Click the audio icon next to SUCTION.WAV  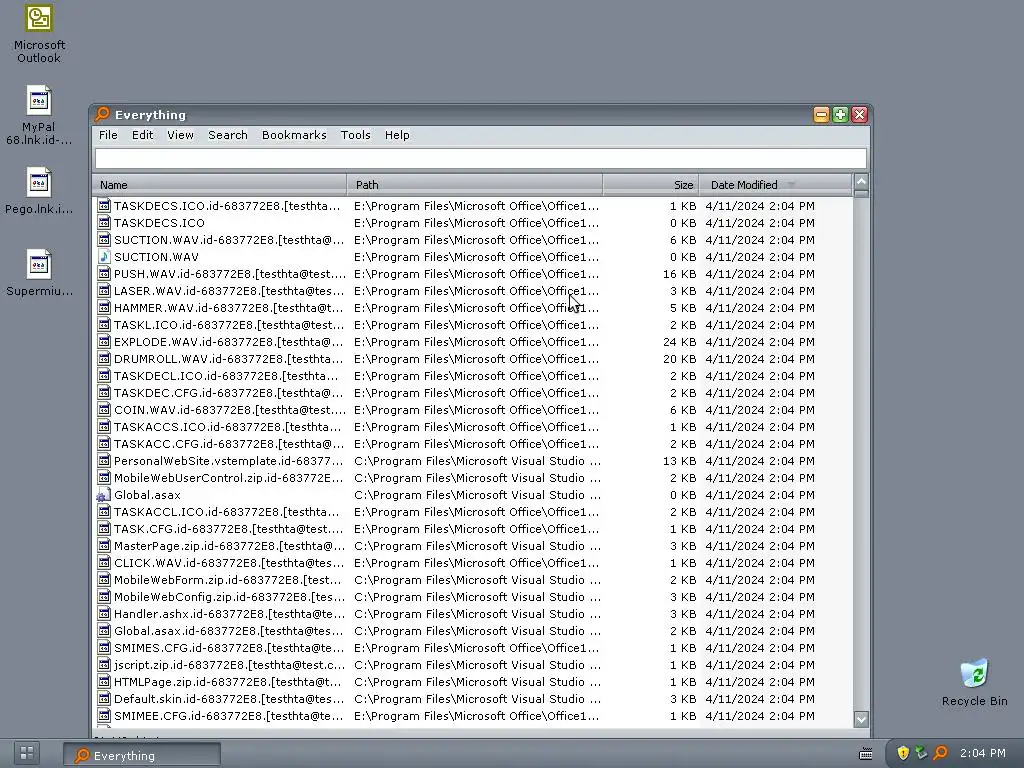coord(104,257)
